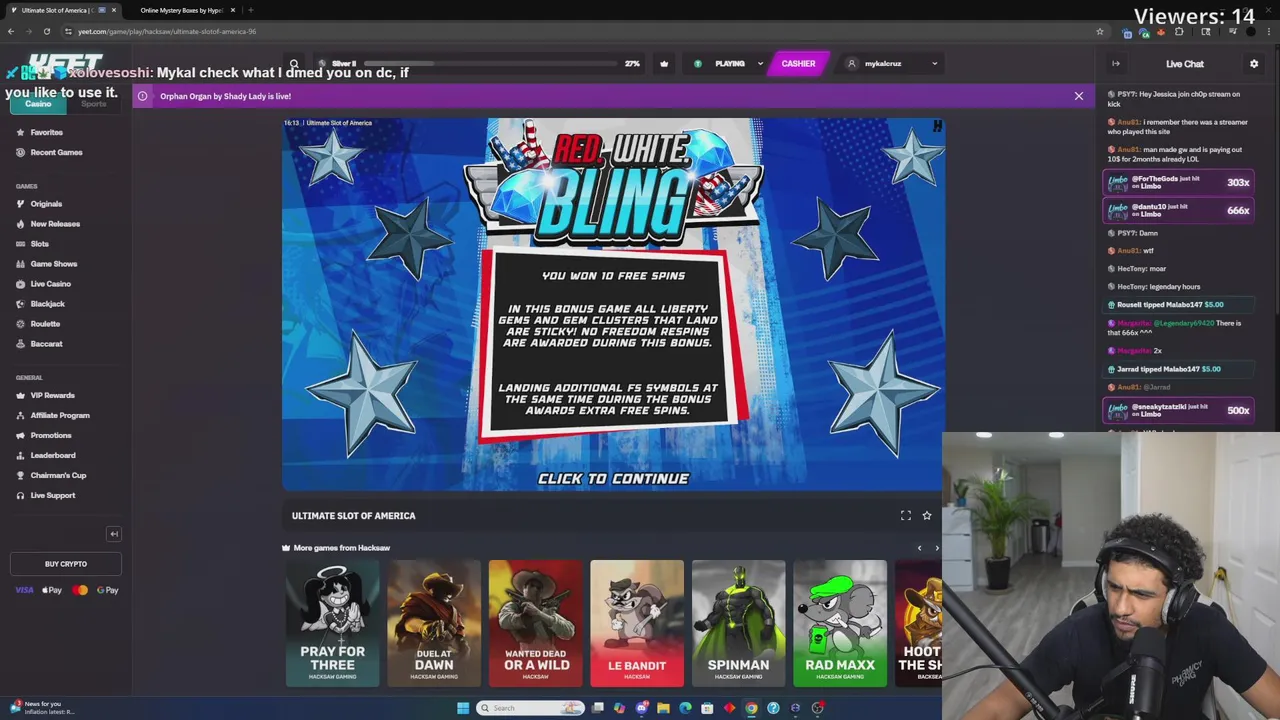Open Microsoft Edge from taskbar
The height and width of the screenshot is (720, 1280).
(685, 708)
